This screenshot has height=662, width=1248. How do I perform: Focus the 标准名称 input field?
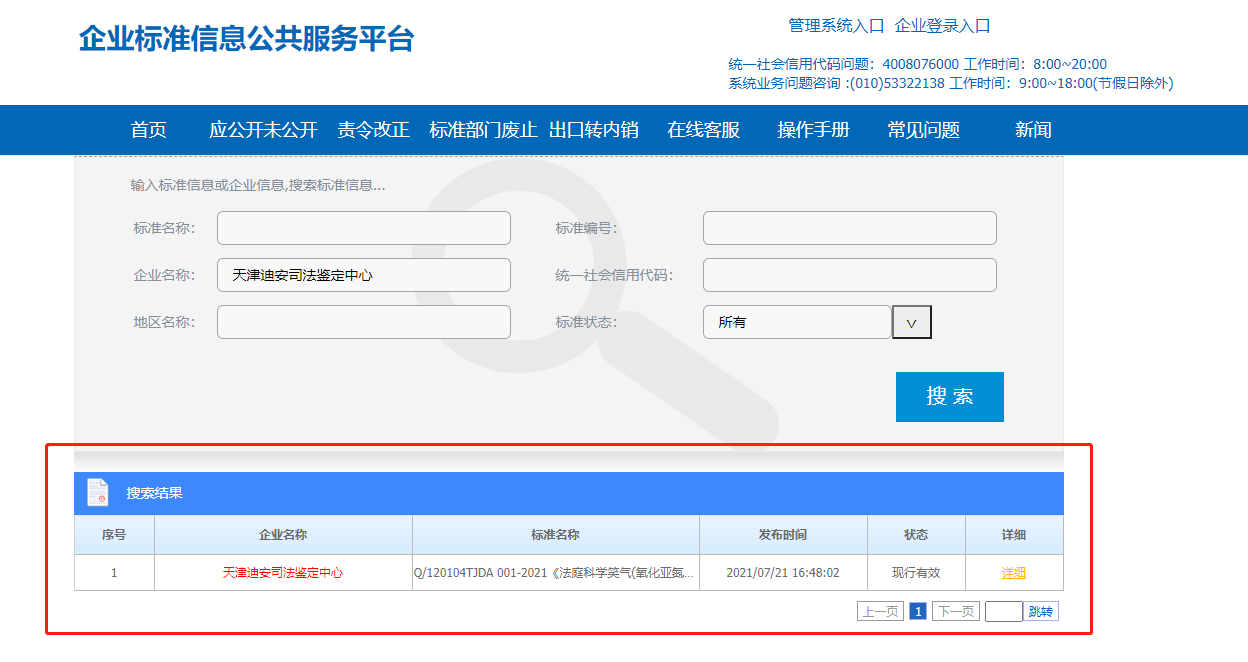(364, 228)
